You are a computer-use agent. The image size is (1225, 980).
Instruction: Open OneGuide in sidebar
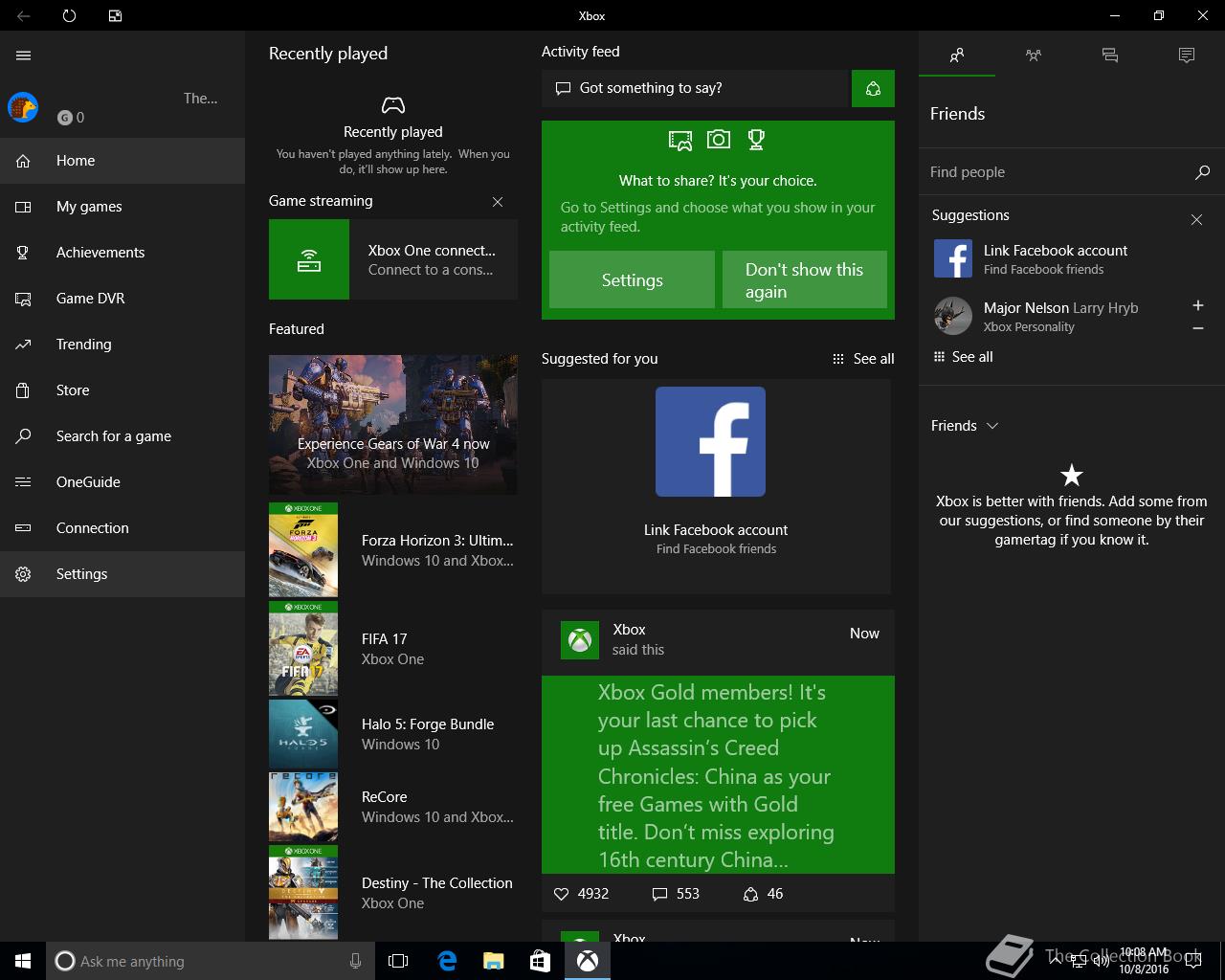click(122, 482)
